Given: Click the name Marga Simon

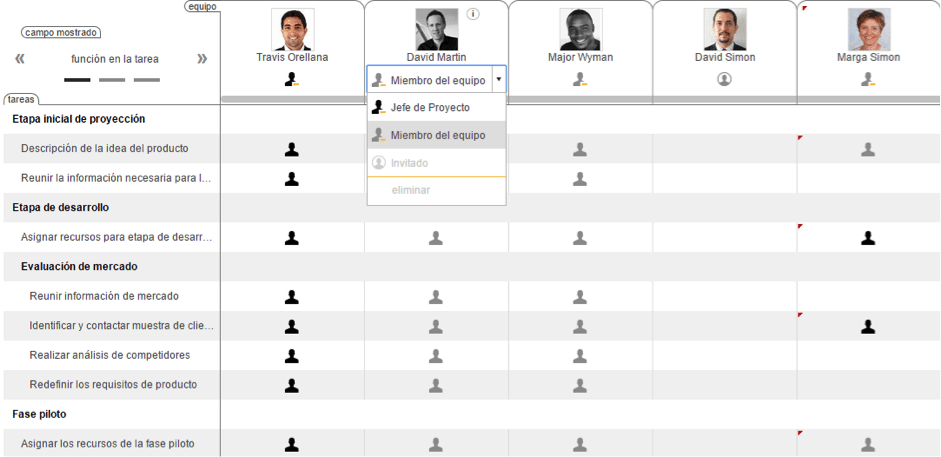Looking at the screenshot, I should (868, 58).
